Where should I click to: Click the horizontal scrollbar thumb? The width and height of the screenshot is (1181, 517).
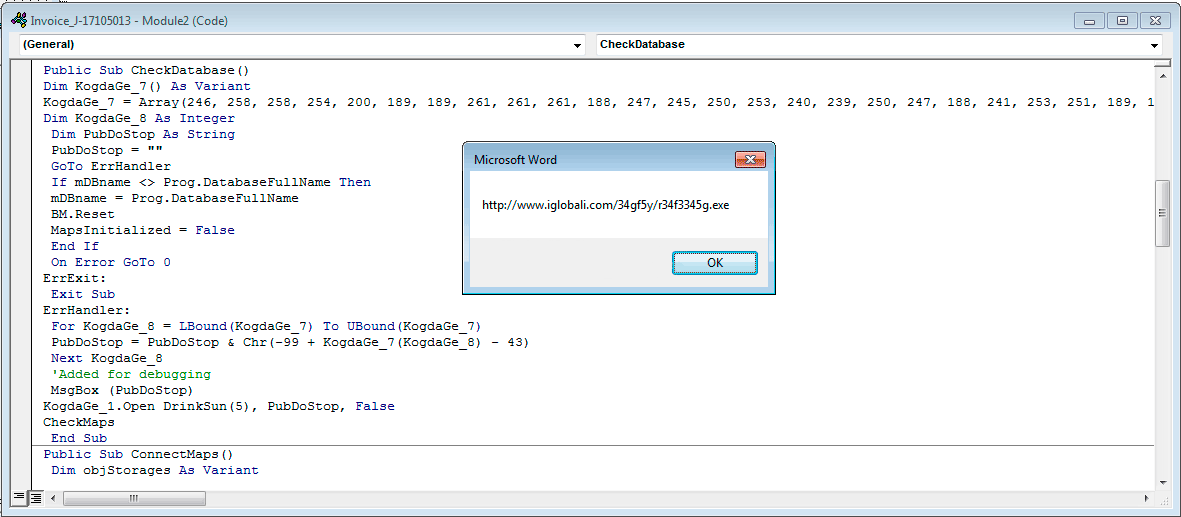[134, 498]
